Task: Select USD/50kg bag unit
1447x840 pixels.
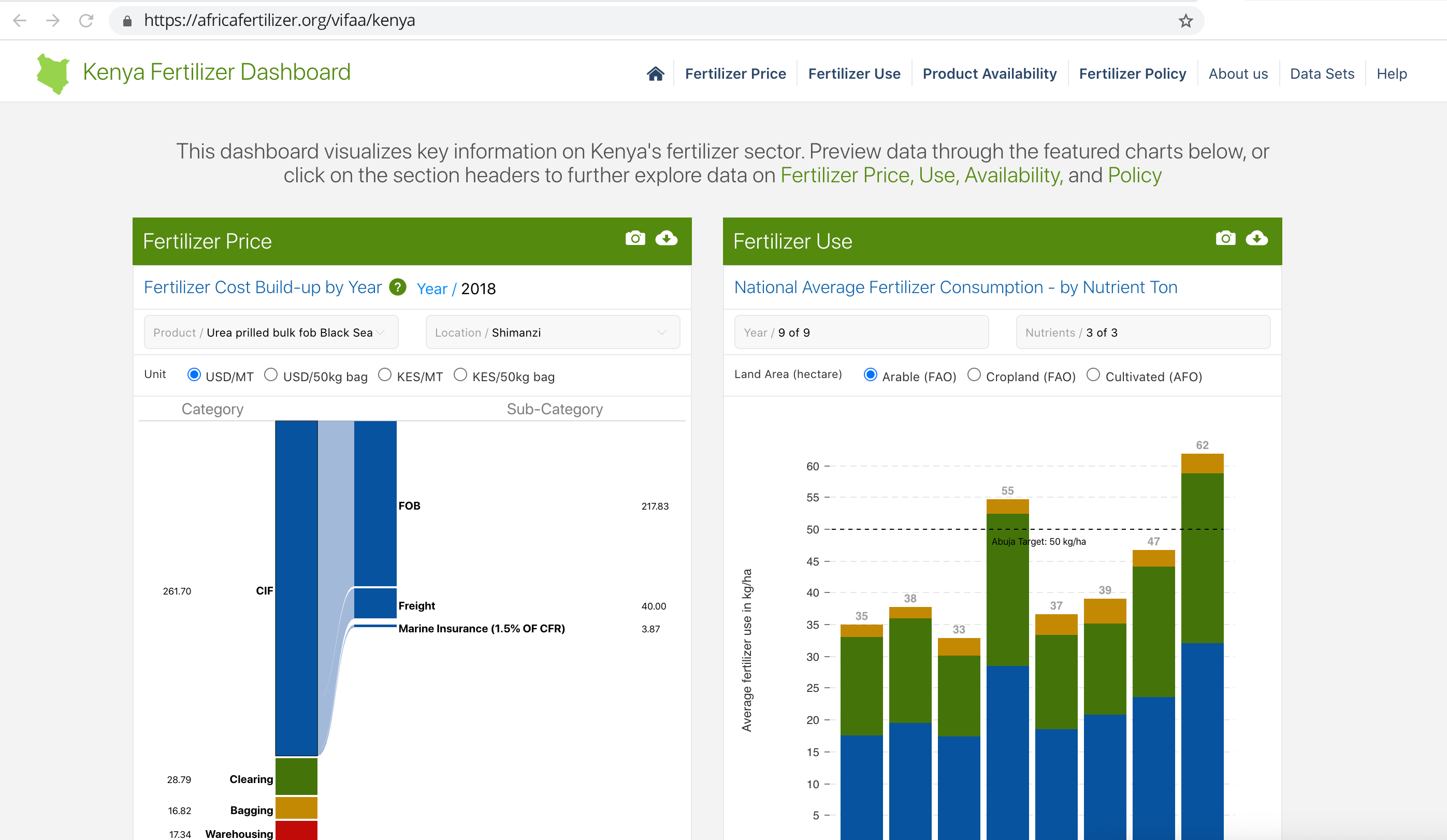Action: pos(271,375)
